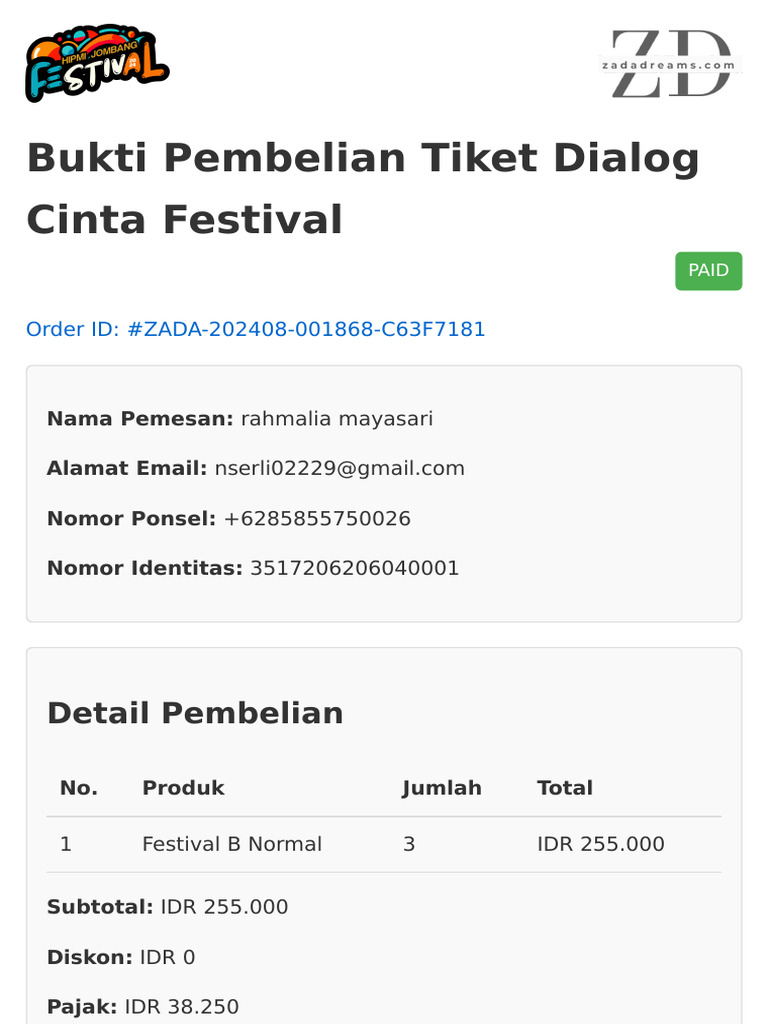Click the green PAID status badge
Viewport: 768px width, 1024px height.
(x=708, y=271)
